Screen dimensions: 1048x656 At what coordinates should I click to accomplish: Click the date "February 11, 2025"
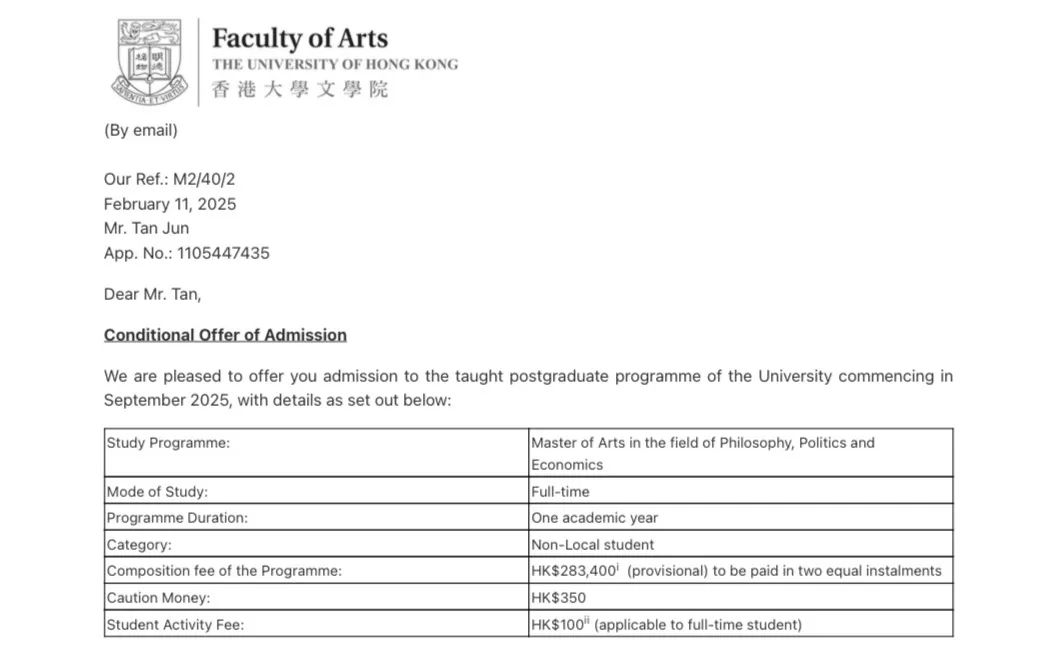[x=170, y=204]
